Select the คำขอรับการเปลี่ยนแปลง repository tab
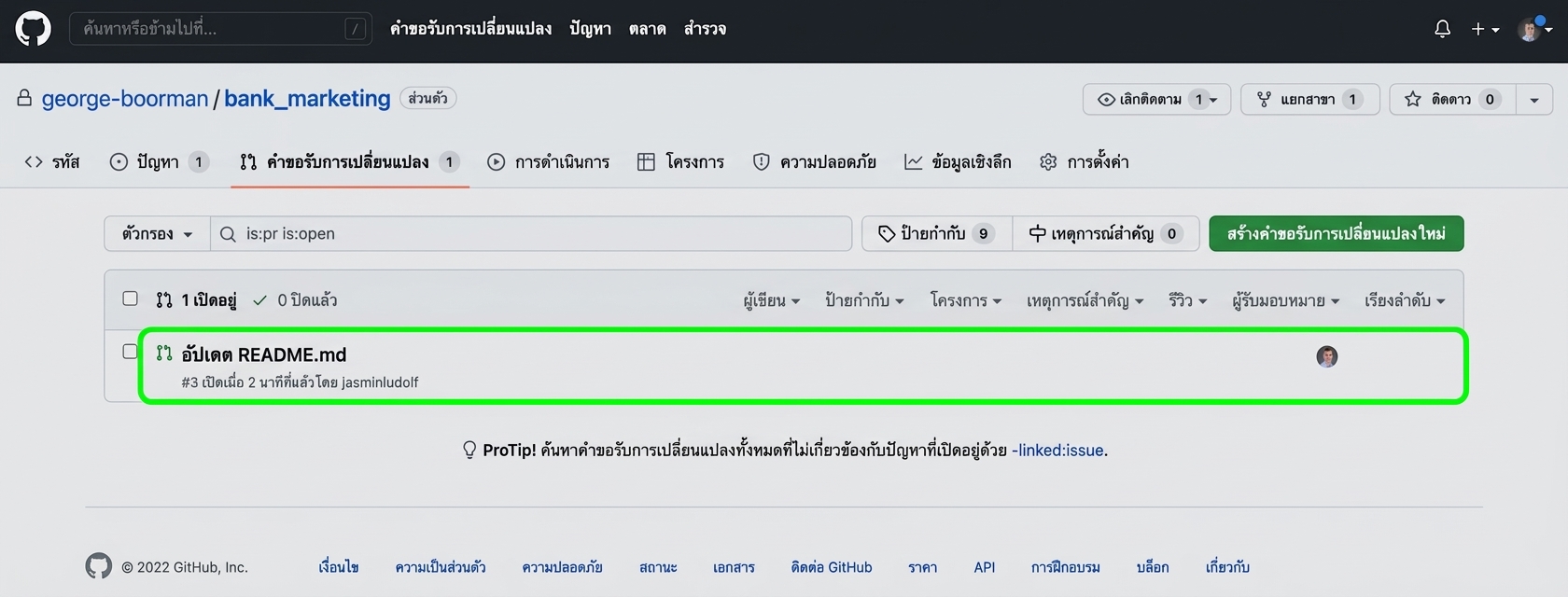Image resolution: width=1568 pixels, height=597 pixels. click(350, 161)
